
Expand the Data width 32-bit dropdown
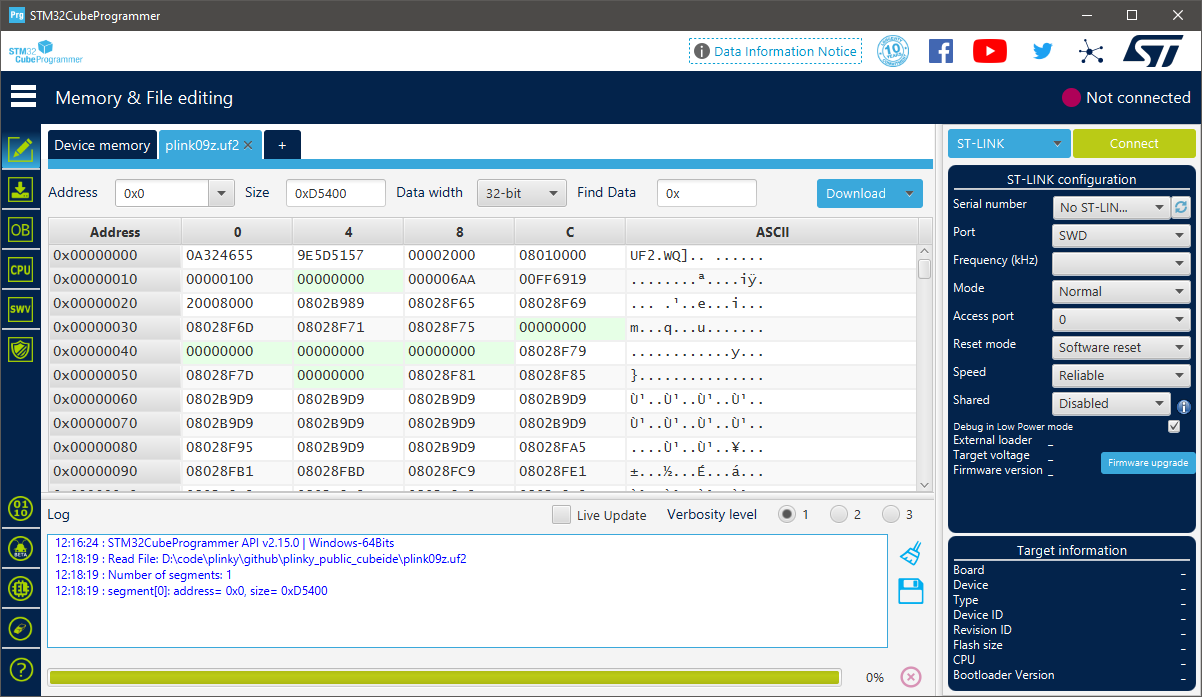tap(521, 193)
